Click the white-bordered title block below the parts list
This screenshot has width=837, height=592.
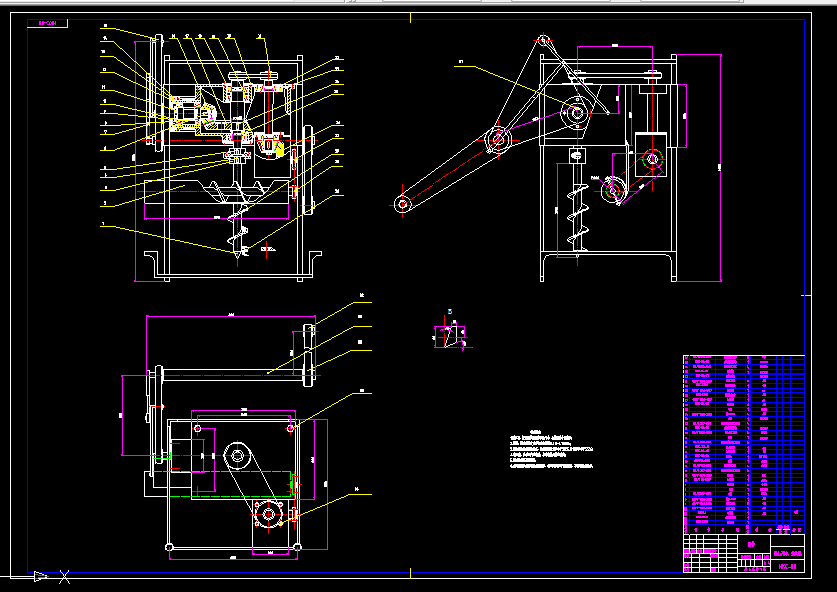(744, 553)
